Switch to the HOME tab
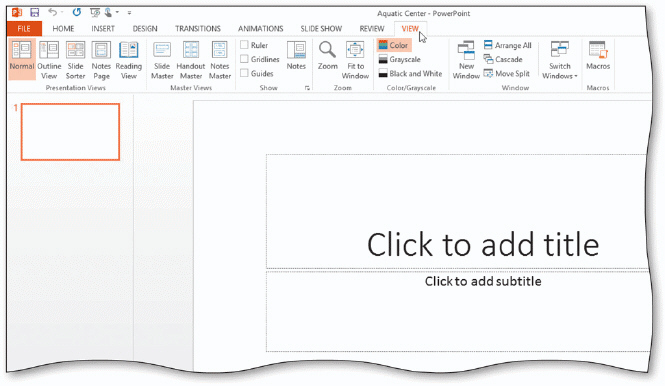Viewport: 665px width, 386px height. (63, 29)
